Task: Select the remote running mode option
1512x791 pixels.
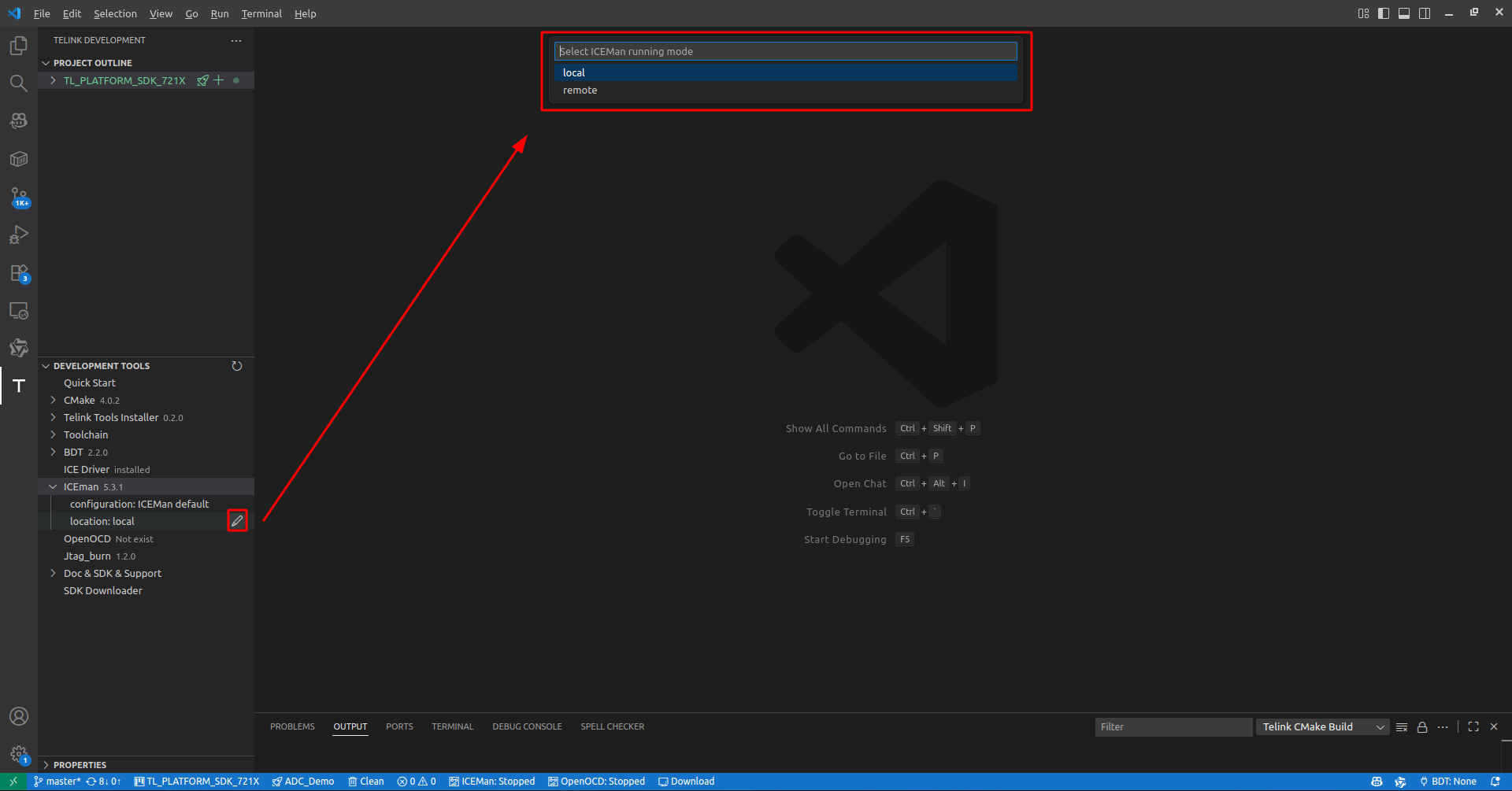Action: [x=580, y=91]
